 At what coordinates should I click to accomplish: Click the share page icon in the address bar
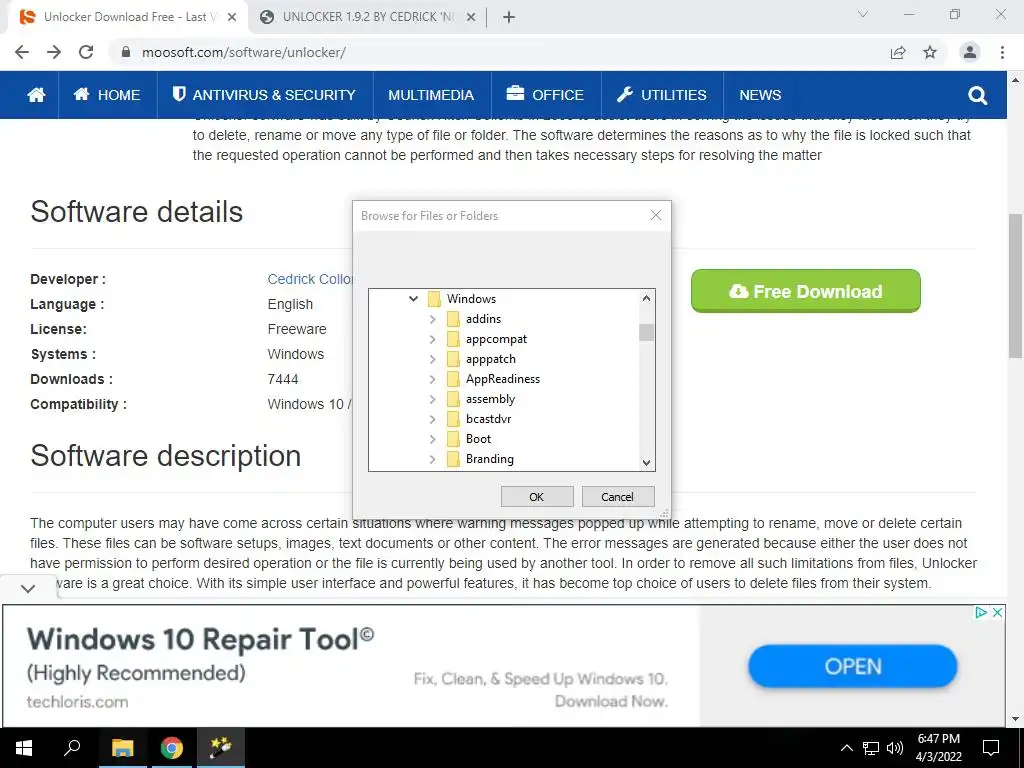pos(899,52)
